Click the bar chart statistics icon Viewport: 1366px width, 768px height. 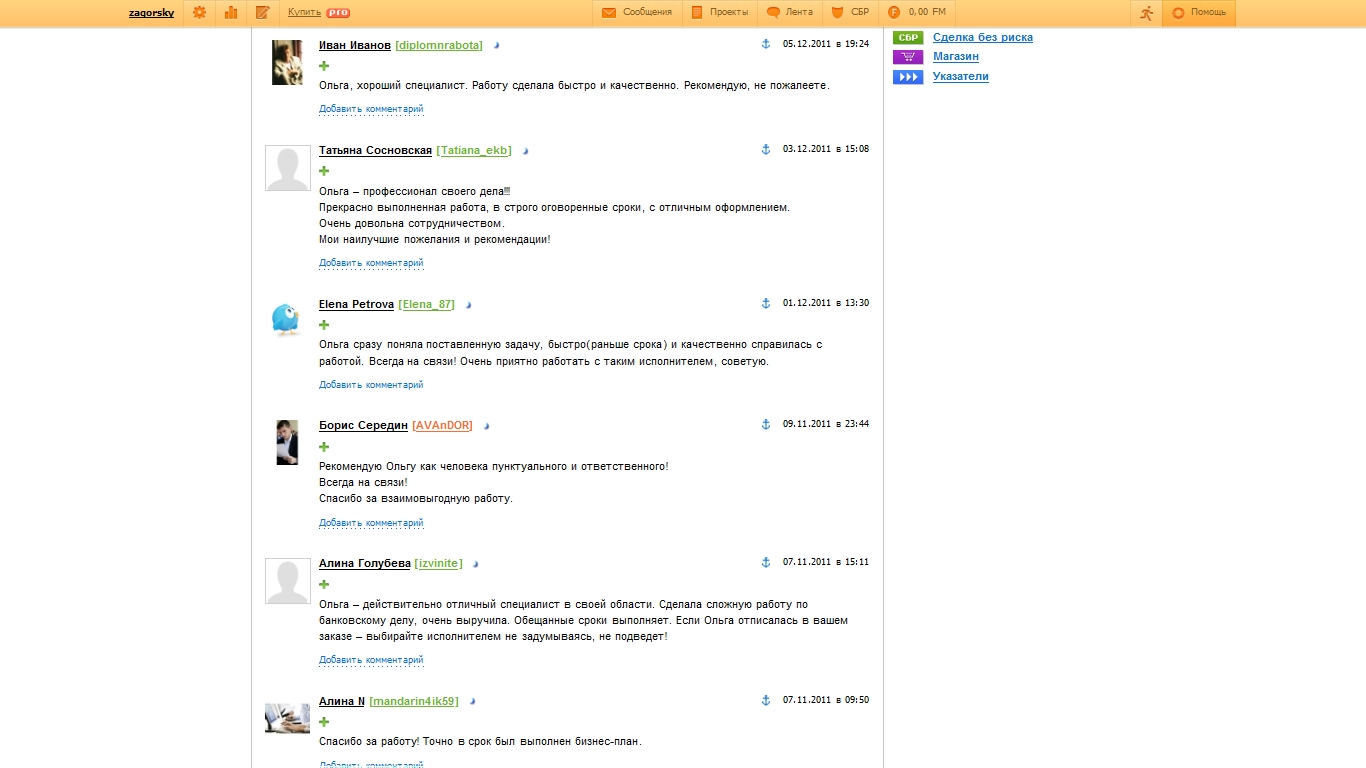[231, 13]
